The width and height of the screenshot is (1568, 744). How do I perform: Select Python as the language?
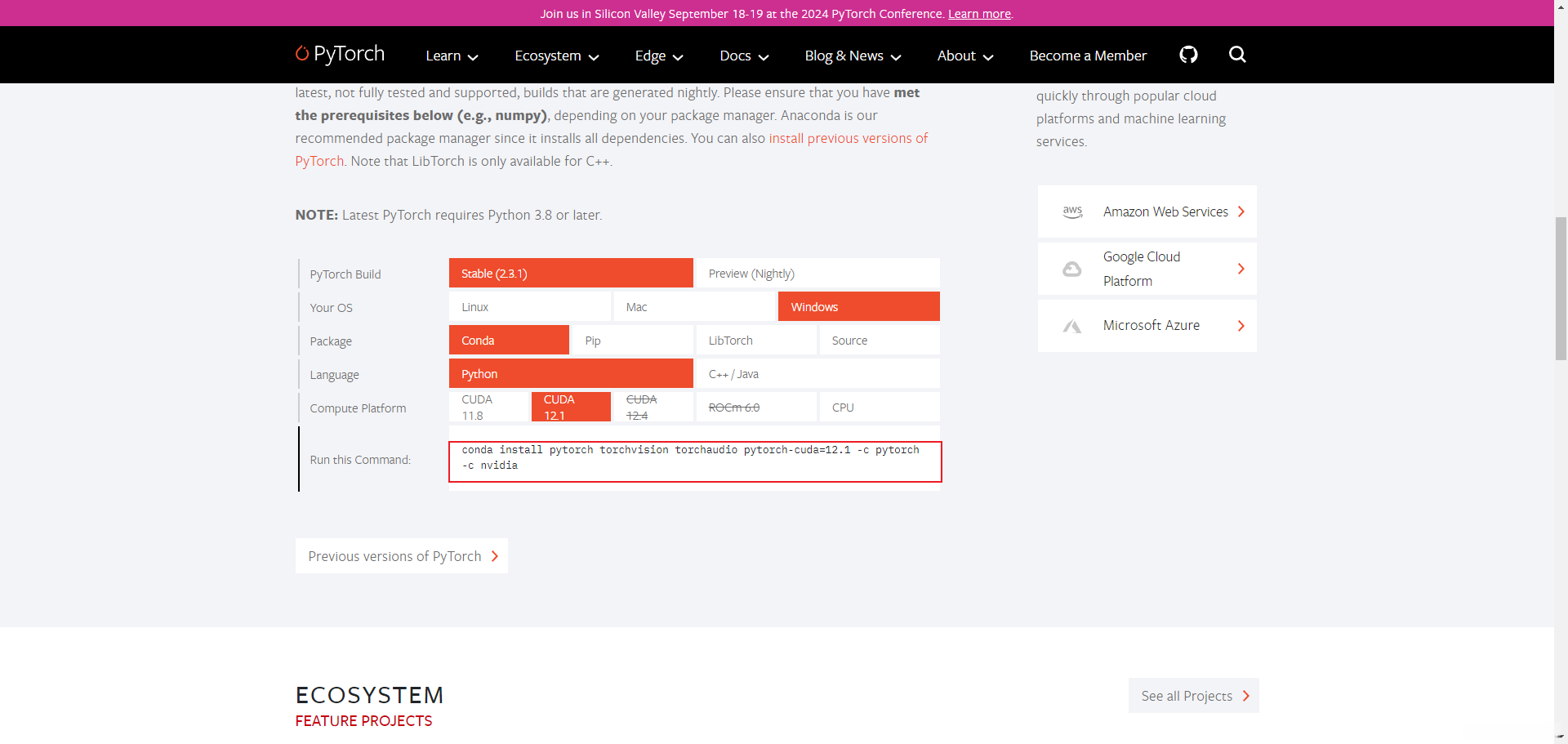[571, 374]
